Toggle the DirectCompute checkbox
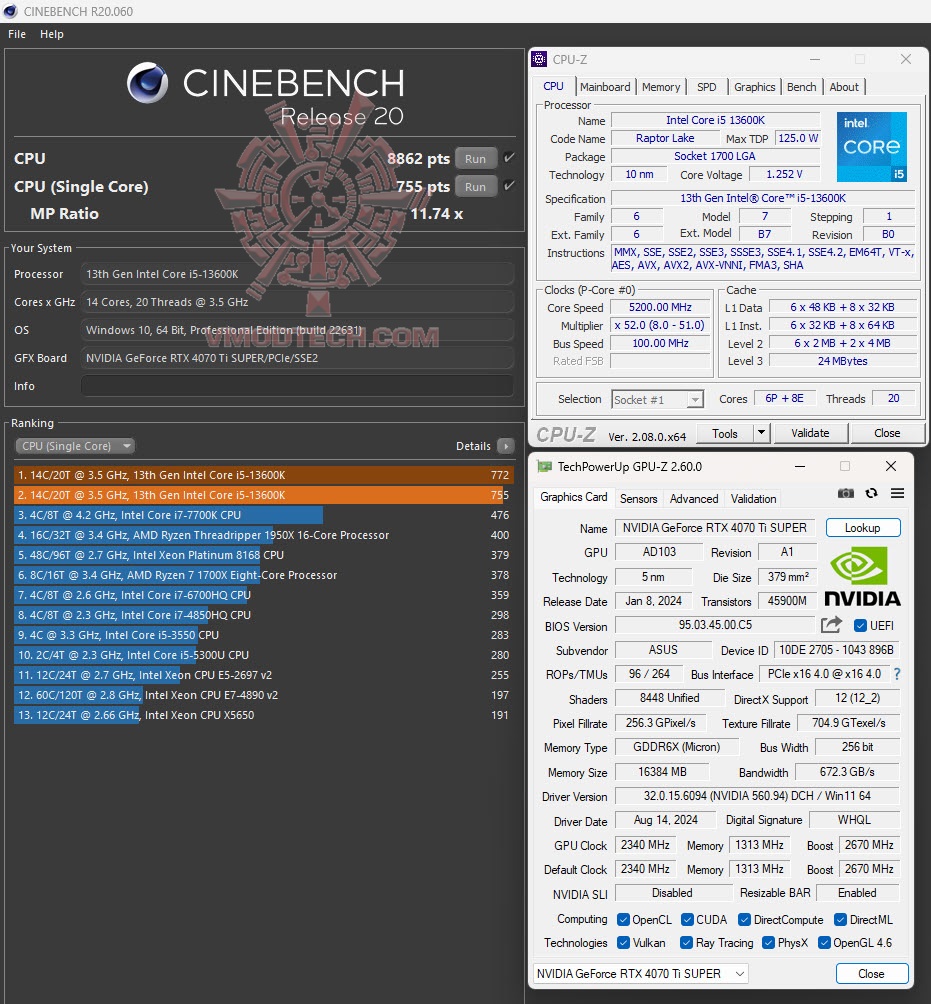 (744, 919)
